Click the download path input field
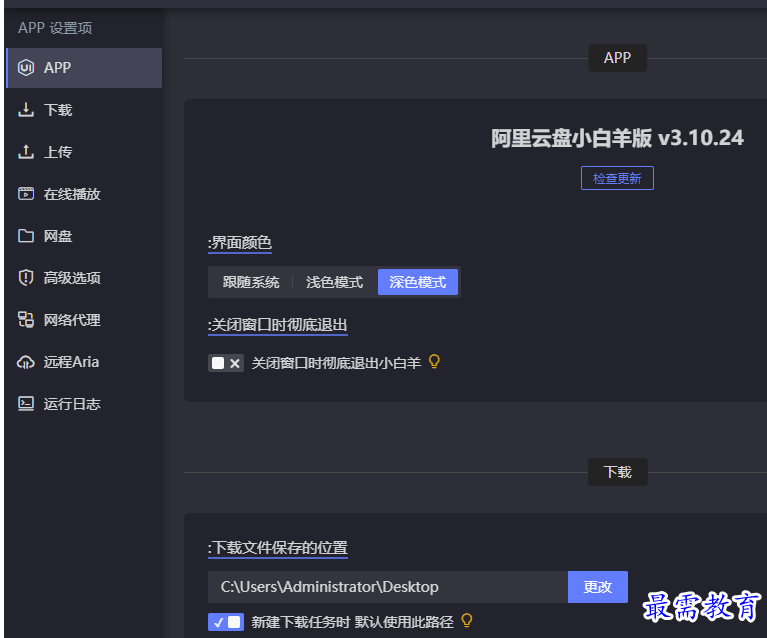767x638 pixels. tap(388, 587)
